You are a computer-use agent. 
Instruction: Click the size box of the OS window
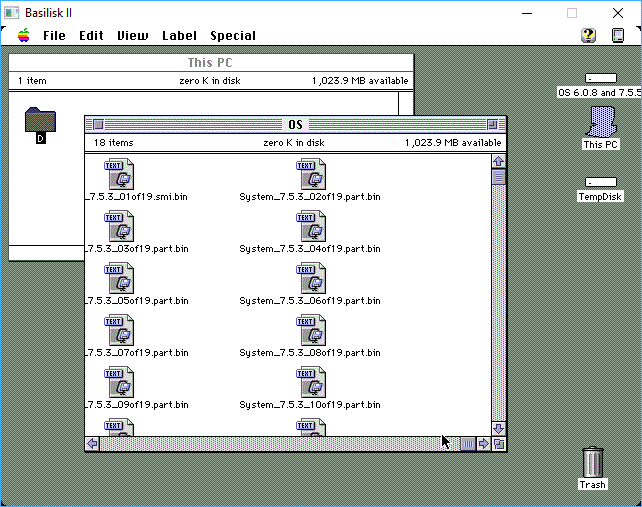click(499, 444)
